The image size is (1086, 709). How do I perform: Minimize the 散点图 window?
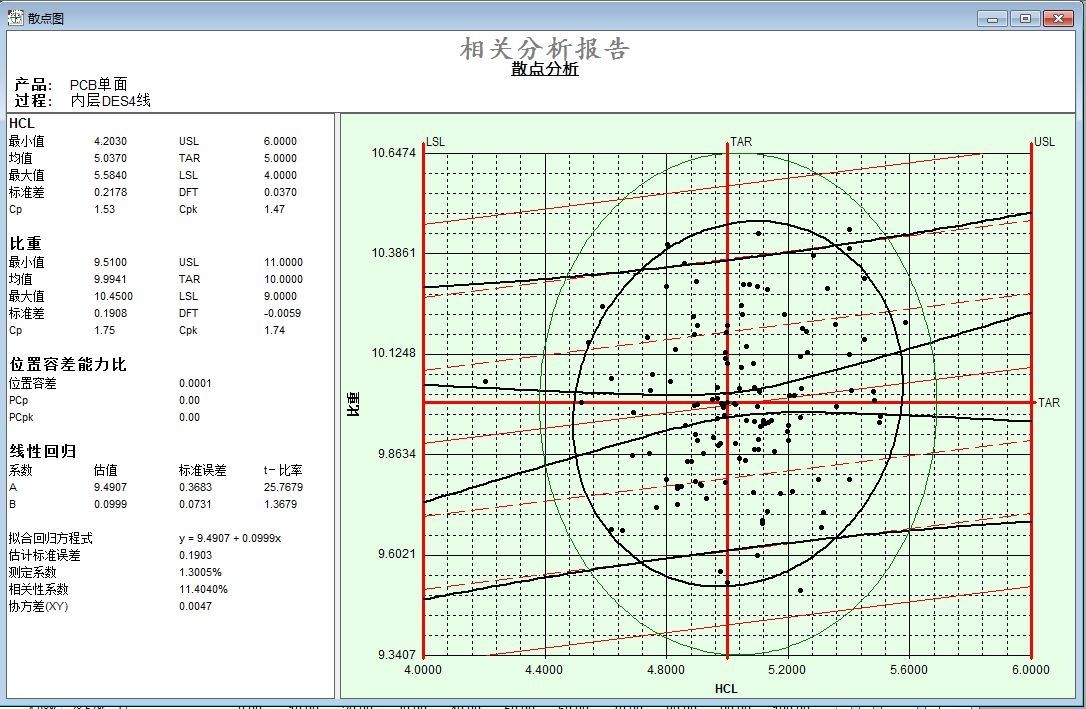[x=992, y=18]
